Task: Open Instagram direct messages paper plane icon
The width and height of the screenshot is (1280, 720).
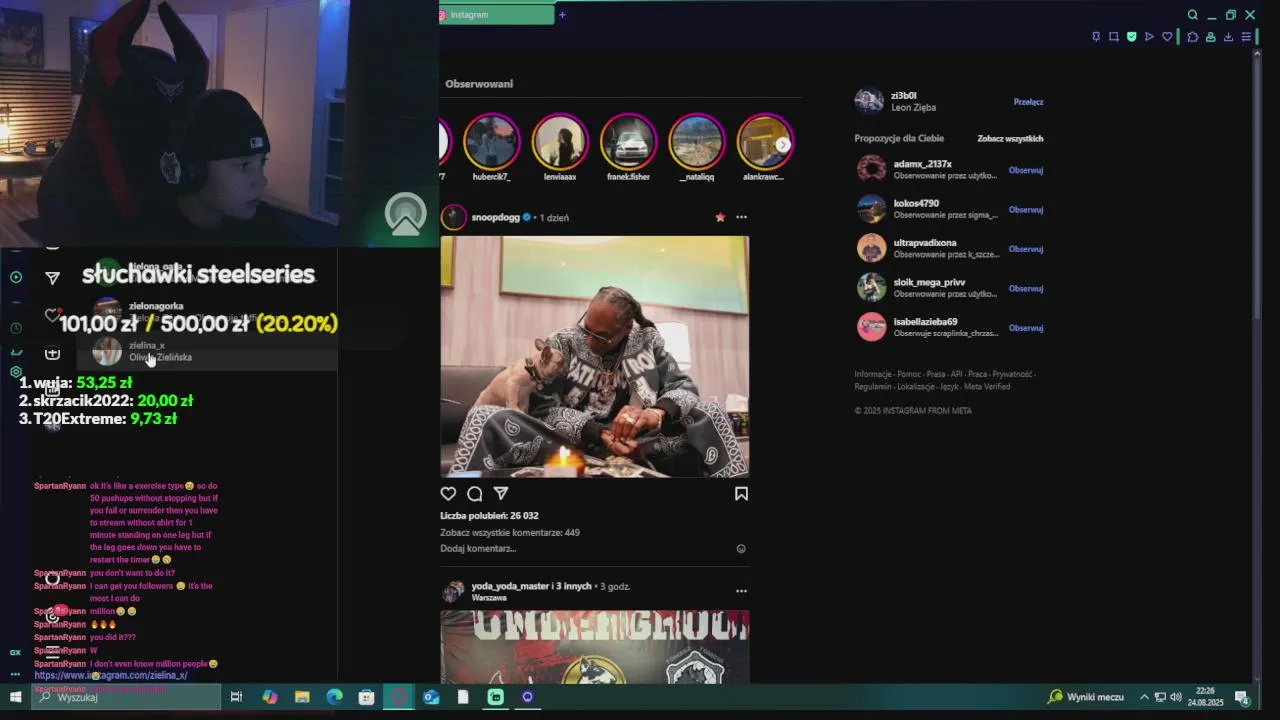Action: tap(52, 278)
